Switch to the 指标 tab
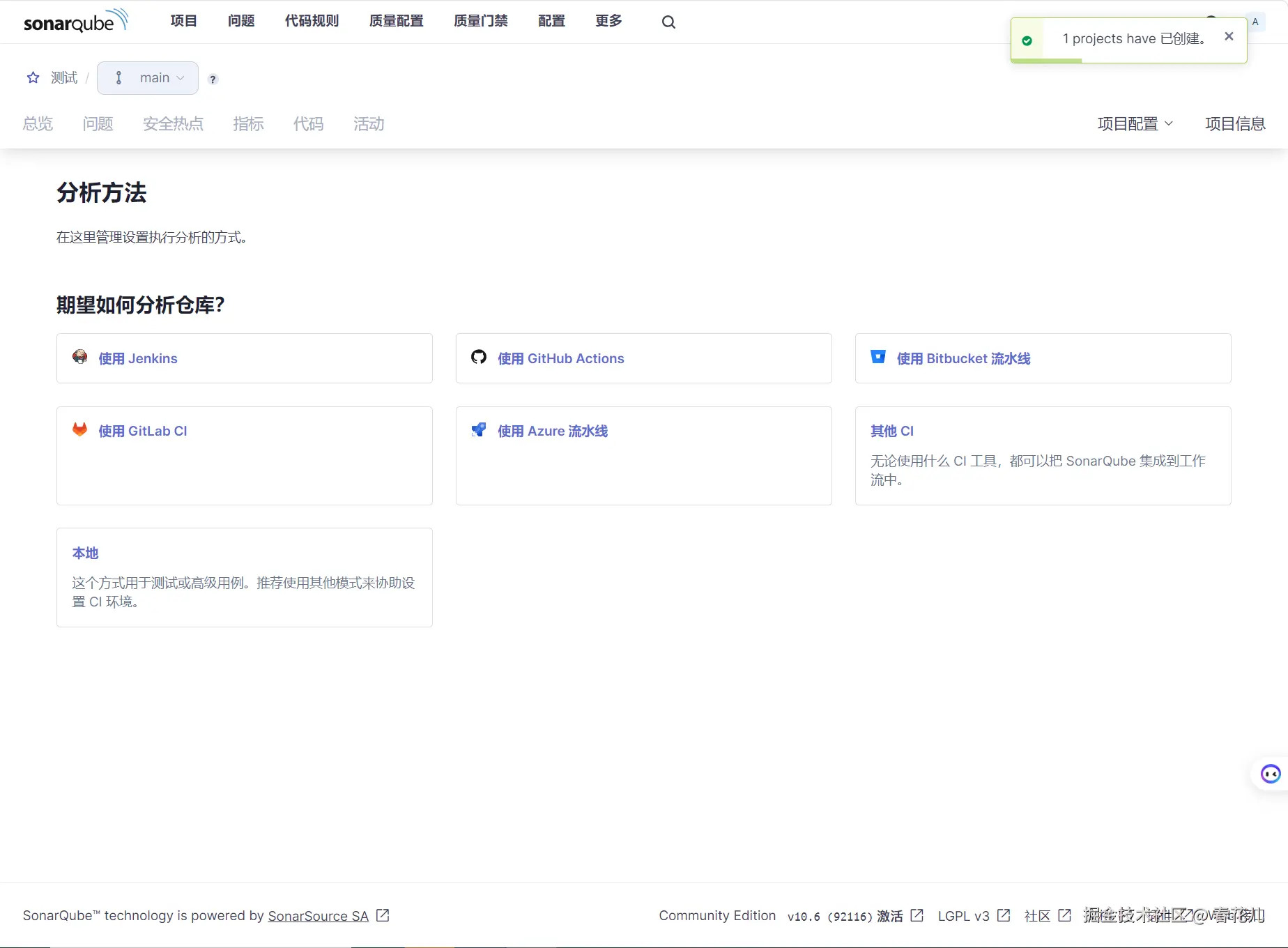This screenshot has width=1288, height=948. pos(248,123)
